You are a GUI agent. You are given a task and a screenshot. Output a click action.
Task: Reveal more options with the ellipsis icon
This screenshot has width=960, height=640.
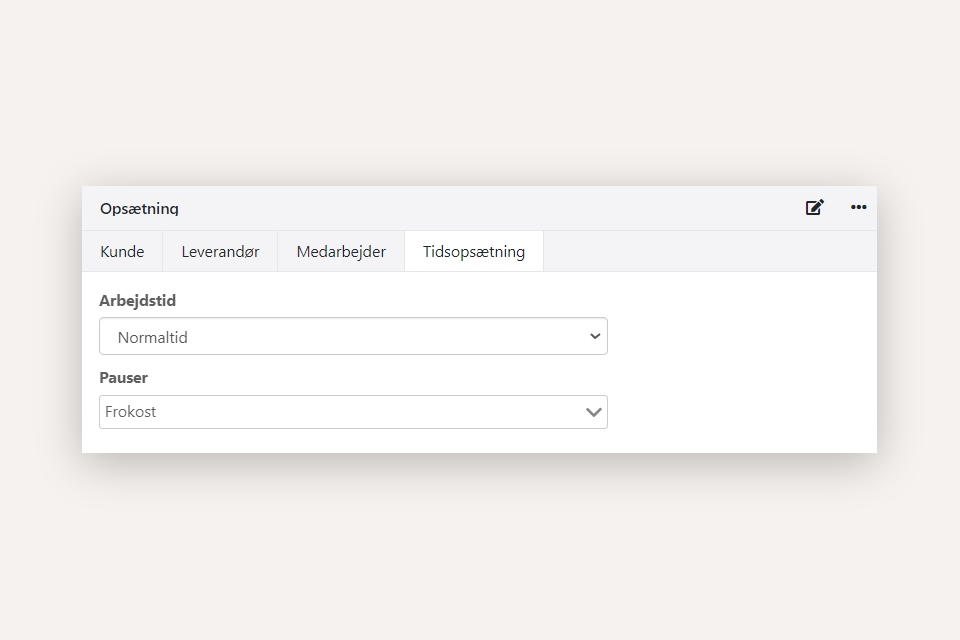pyautogui.click(x=858, y=208)
